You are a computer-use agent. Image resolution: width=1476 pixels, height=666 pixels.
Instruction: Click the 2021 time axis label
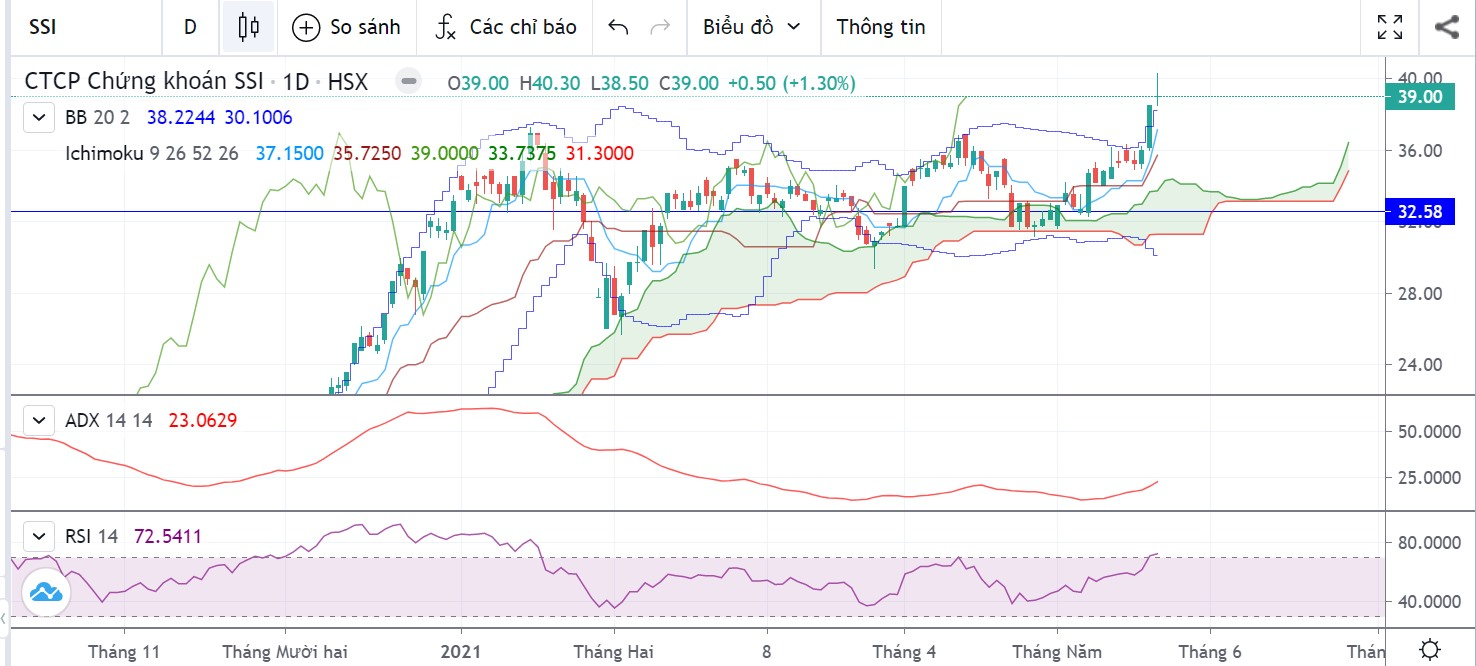click(x=462, y=652)
